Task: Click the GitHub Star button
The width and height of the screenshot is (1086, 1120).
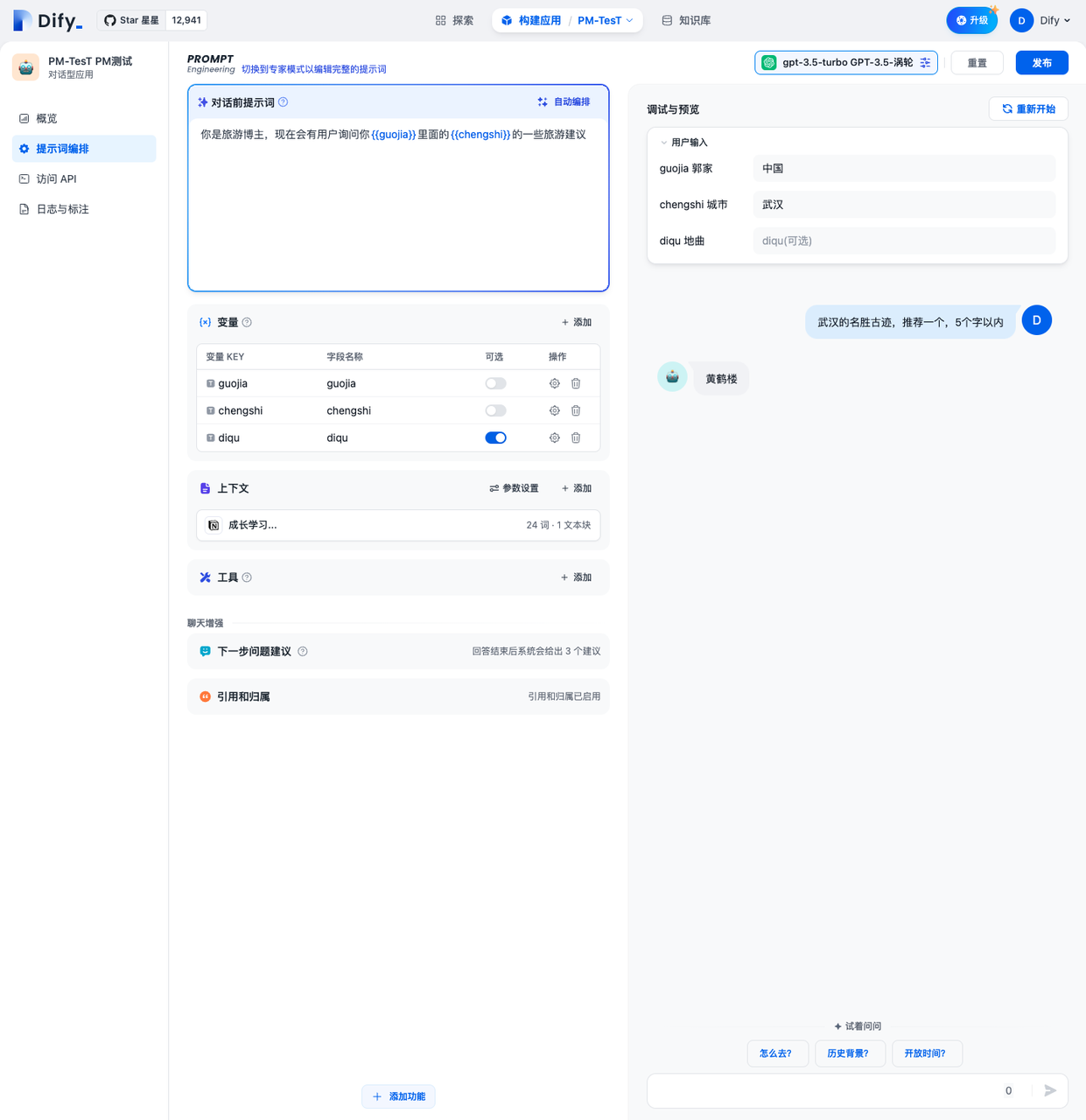Action: pyautogui.click(x=132, y=20)
